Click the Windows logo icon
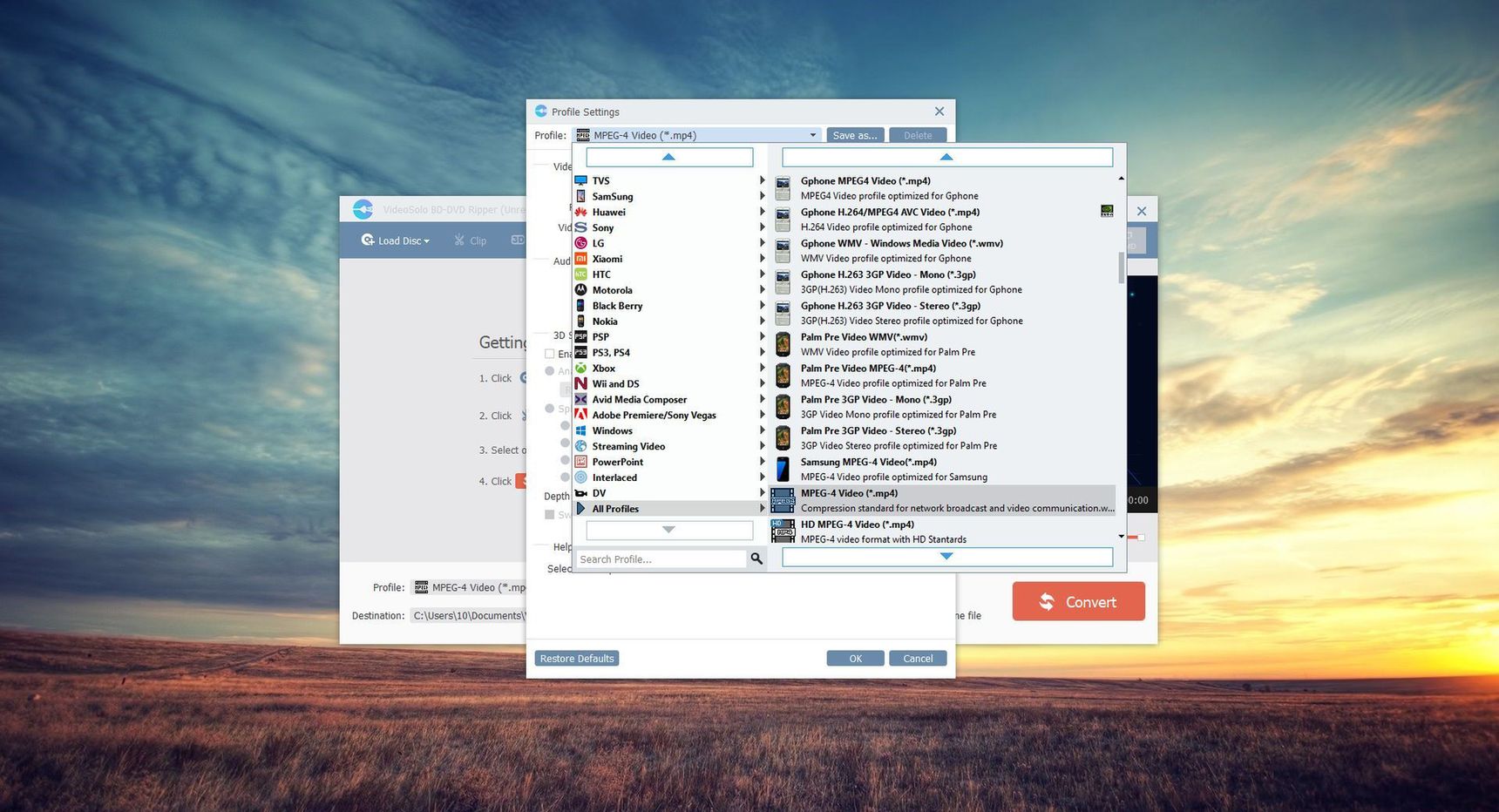Screen dimensions: 1499x812 580,430
